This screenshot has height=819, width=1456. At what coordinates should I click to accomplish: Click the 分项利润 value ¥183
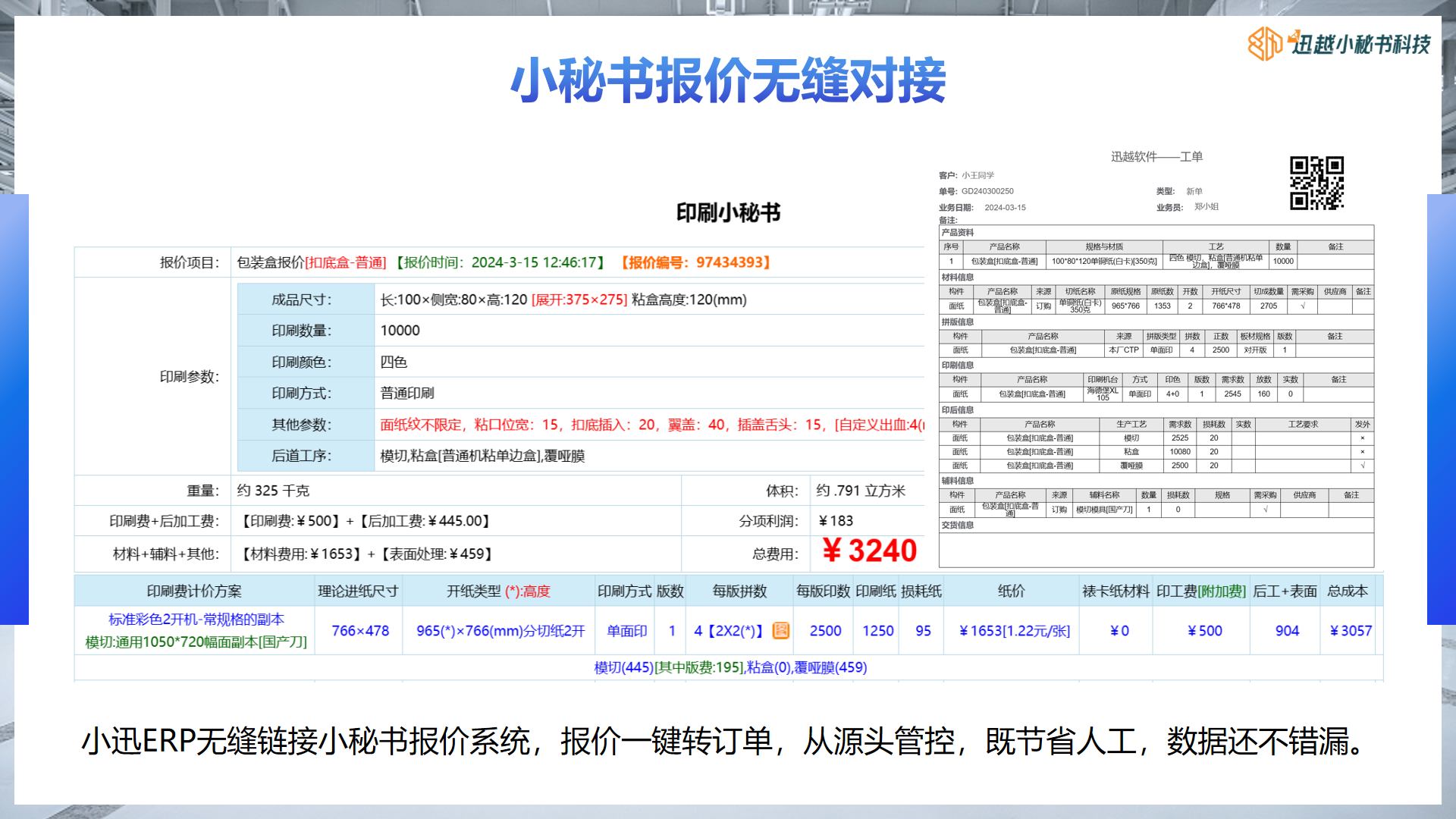(836, 521)
